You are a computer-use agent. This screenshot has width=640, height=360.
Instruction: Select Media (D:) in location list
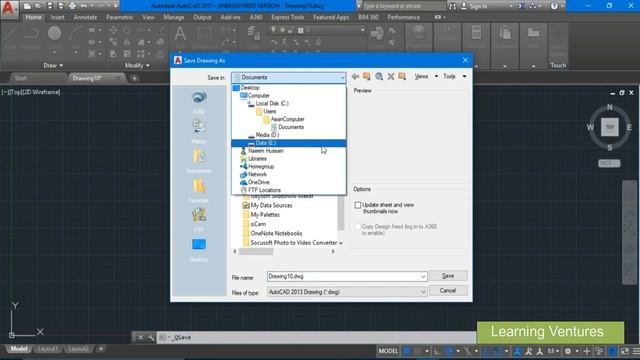click(x=289, y=135)
